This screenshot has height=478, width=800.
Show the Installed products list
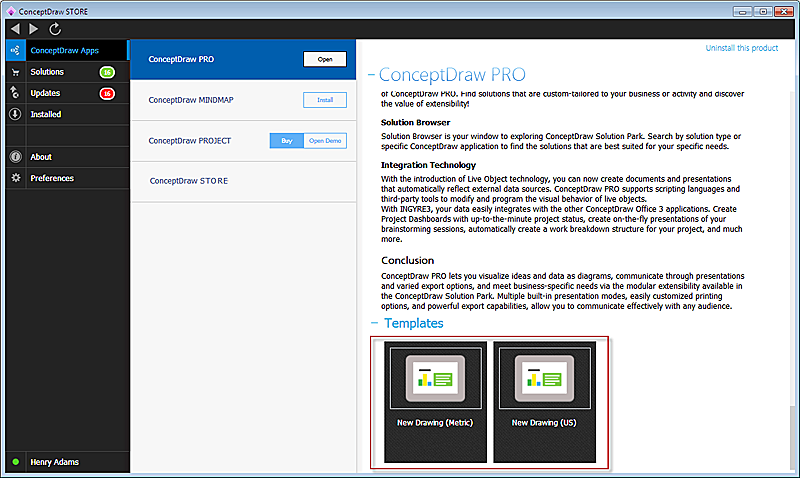[67, 114]
